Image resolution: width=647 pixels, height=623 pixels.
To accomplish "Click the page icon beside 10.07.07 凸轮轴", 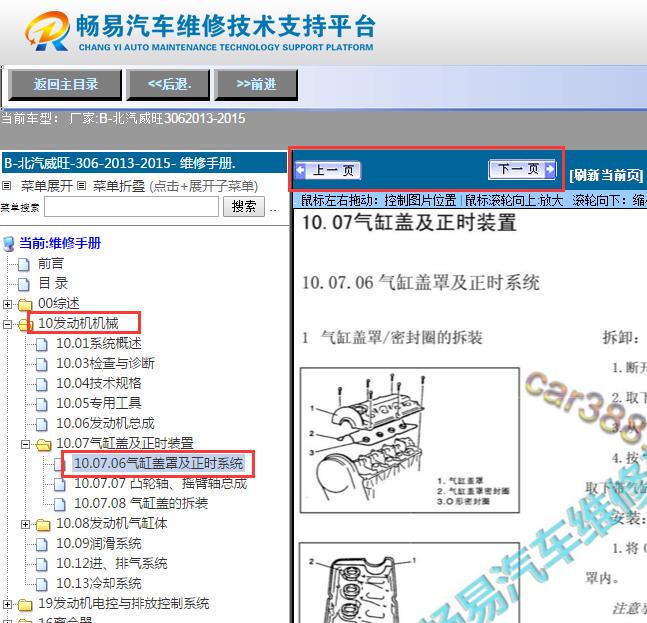I will [60, 484].
